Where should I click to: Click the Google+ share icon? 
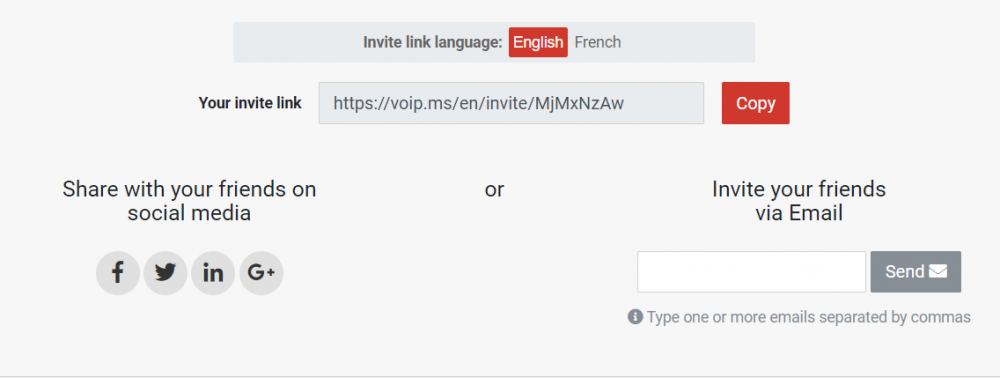click(261, 273)
